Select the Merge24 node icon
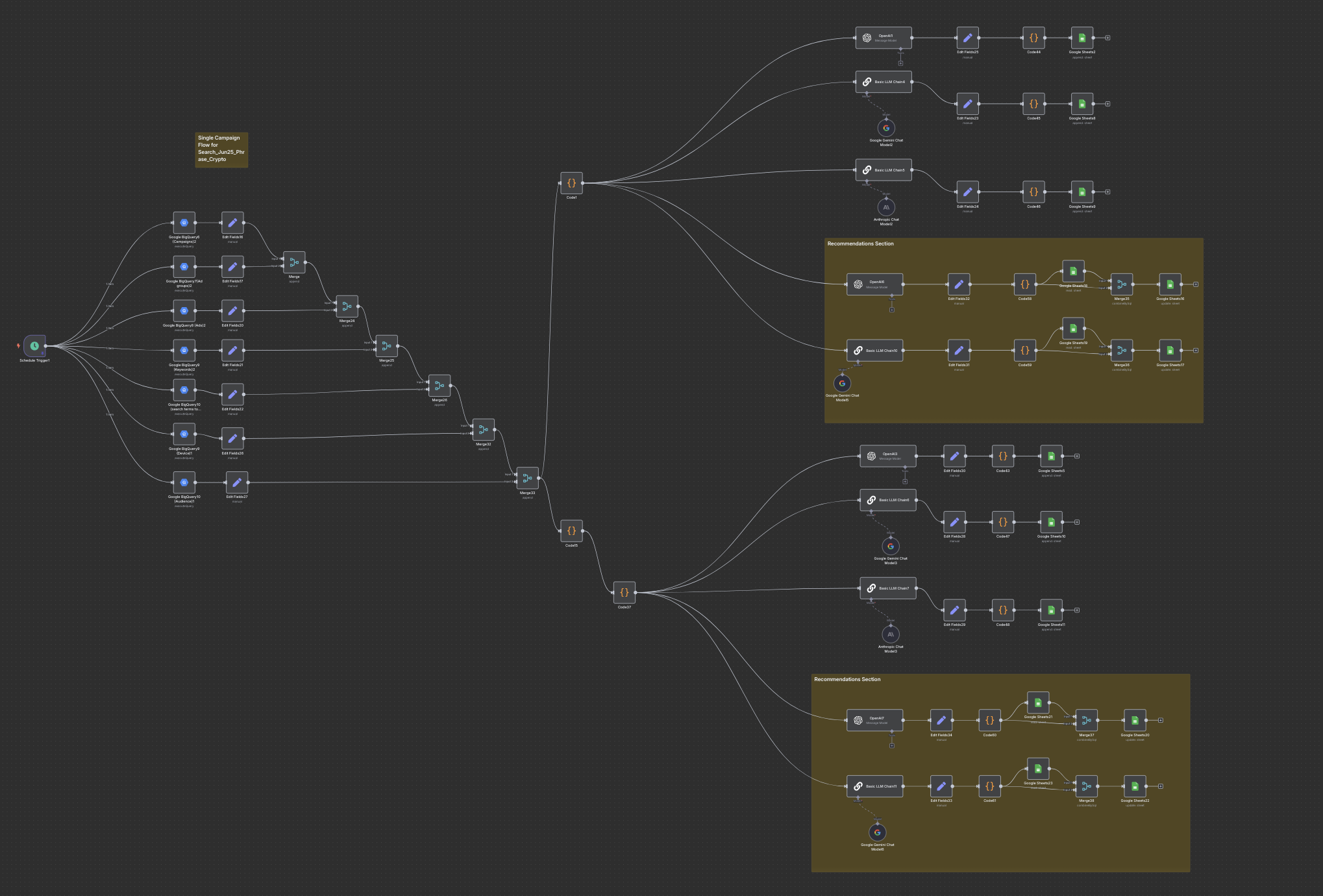Image resolution: width=1323 pixels, height=896 pixels. coord(347,306)
